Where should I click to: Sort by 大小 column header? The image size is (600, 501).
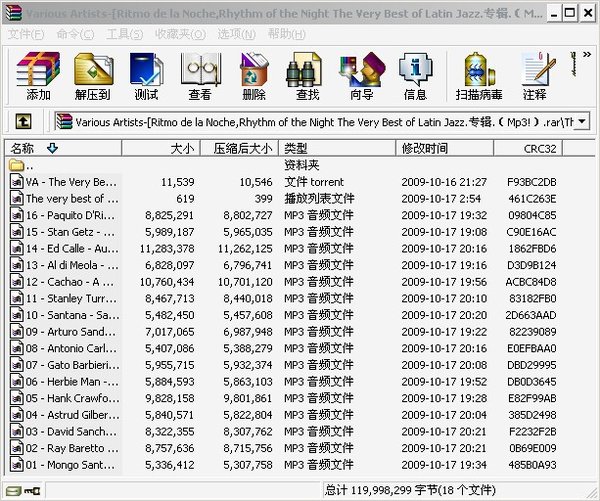coord(161,148)
